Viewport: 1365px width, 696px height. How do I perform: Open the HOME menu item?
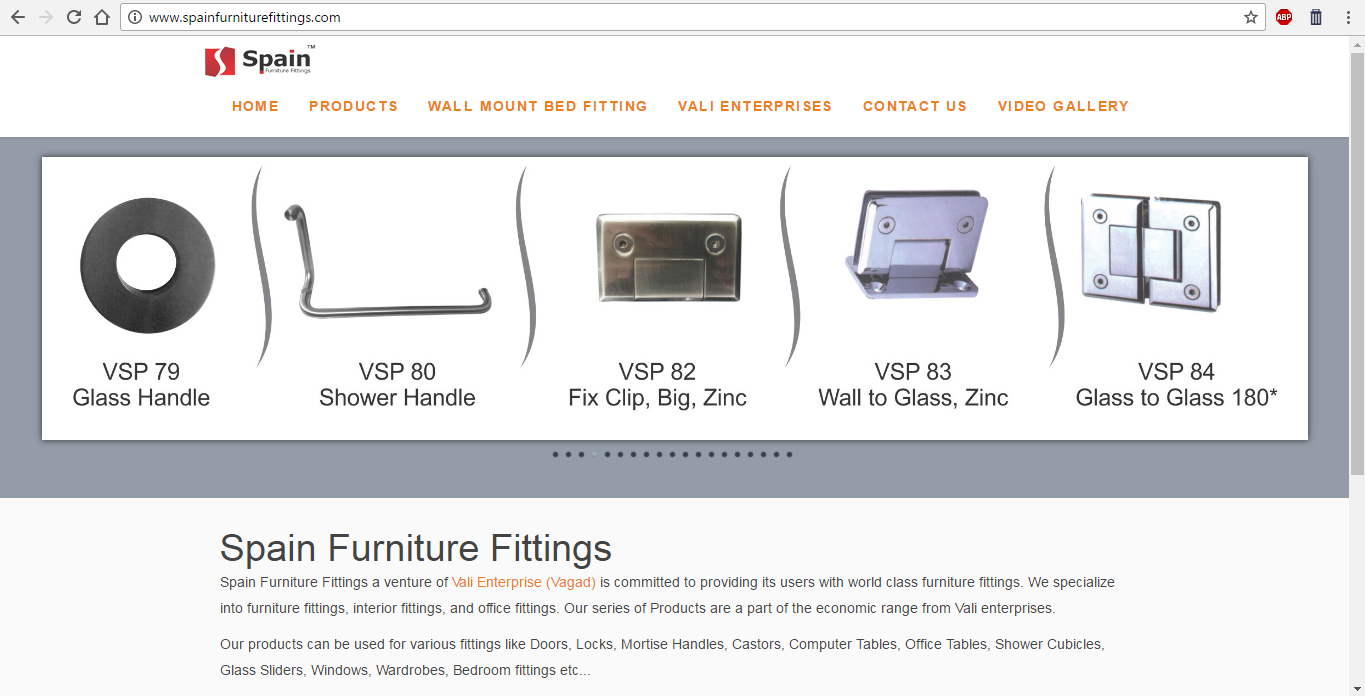[x=256, y=106]
